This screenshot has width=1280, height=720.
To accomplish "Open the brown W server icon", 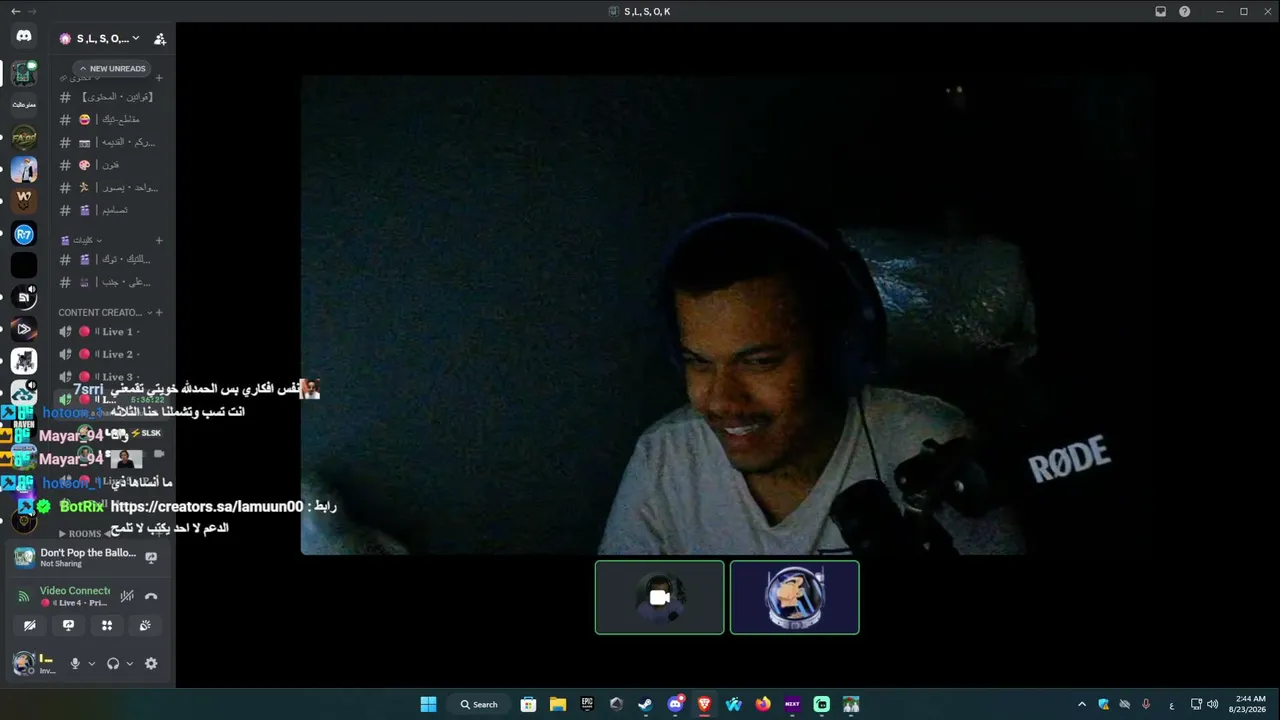I will coord(24,201).
